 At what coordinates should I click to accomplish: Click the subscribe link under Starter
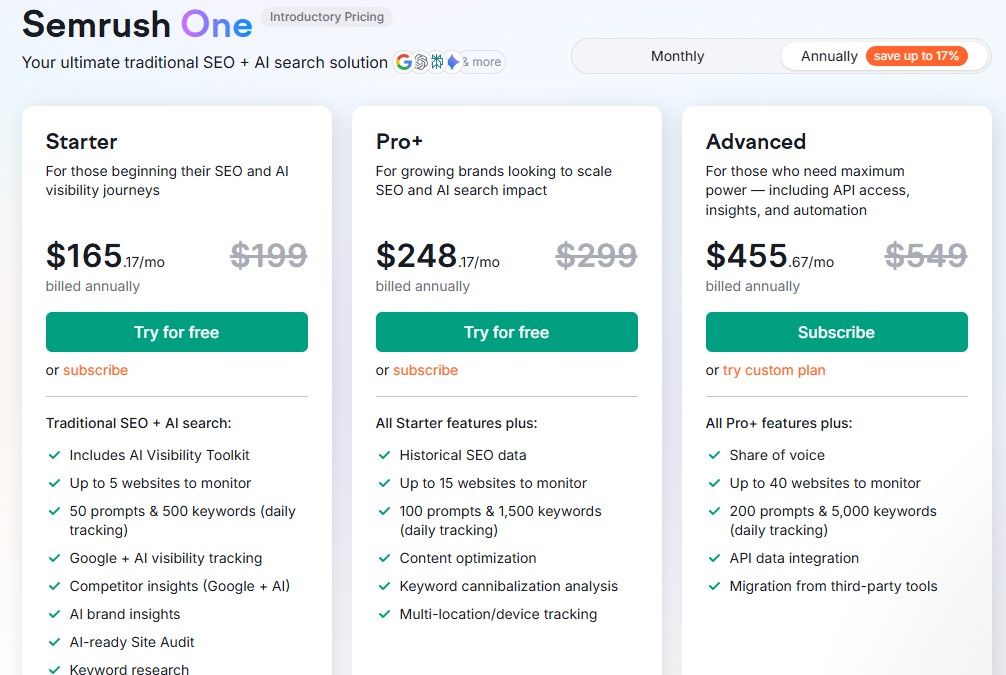(x=95, y=370)
